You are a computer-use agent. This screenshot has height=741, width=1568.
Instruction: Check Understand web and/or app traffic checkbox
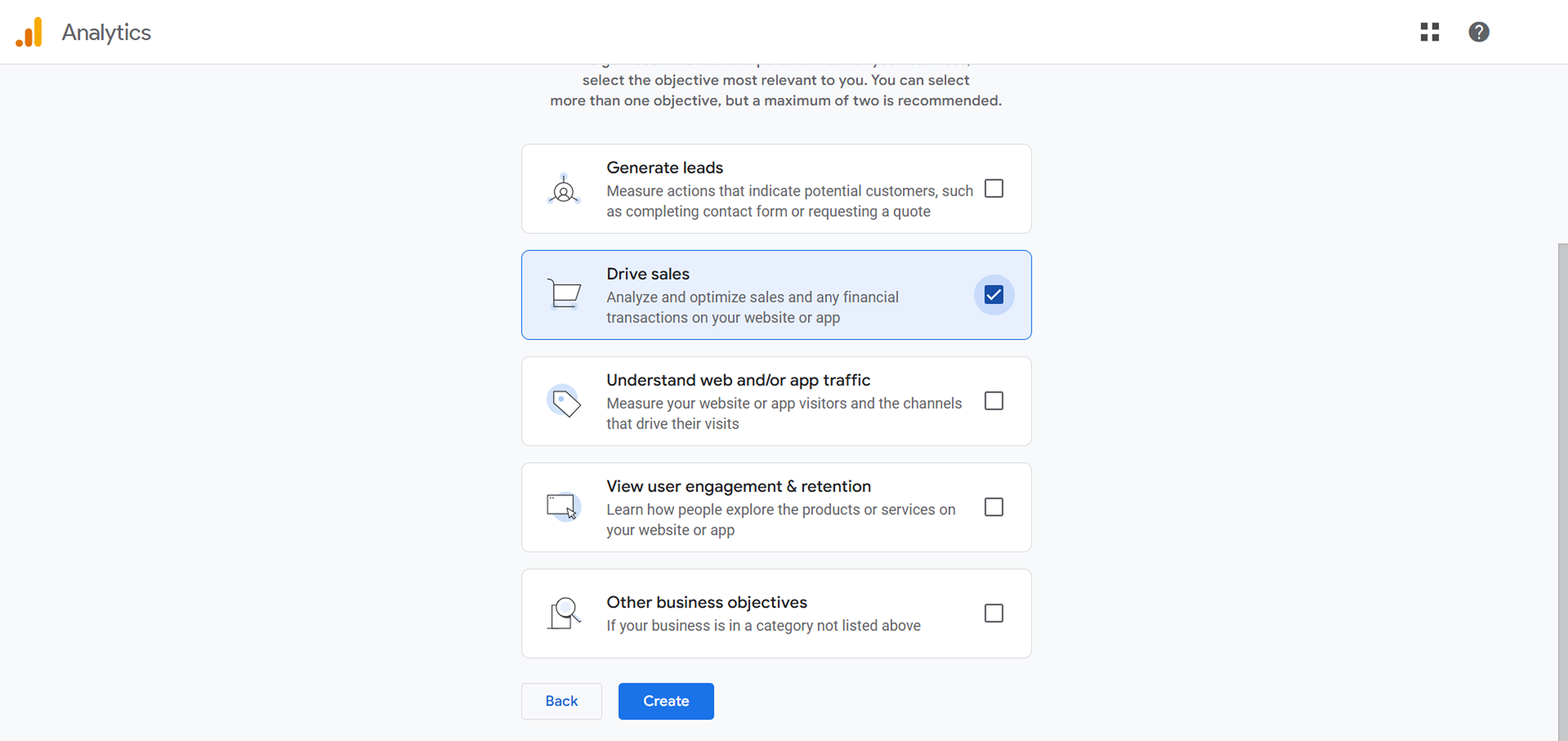[x=994, y=401]
